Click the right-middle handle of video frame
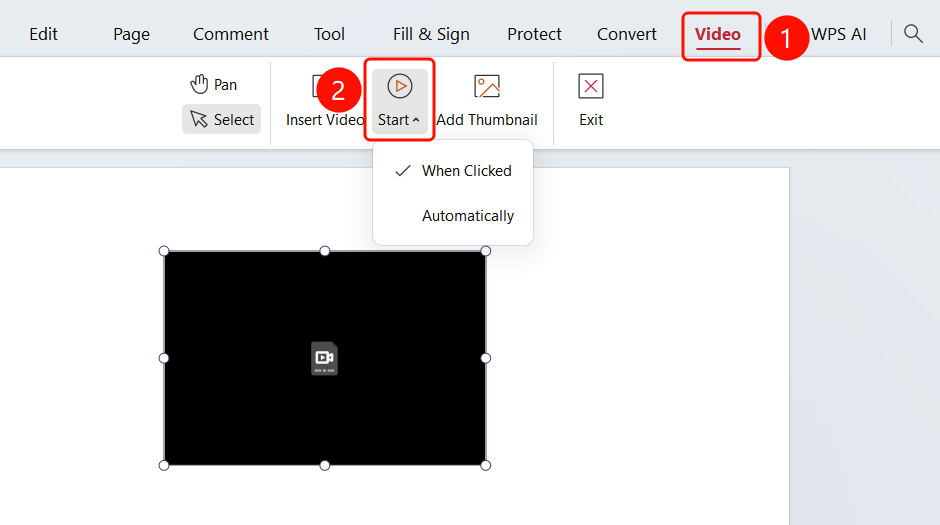The height and width of the screenshot is (525, 940). (486, 358)
